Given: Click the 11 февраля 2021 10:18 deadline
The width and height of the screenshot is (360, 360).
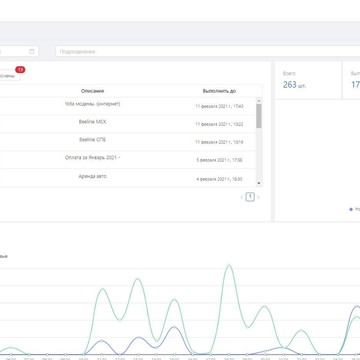Looking at the screenshot, I should point(219,142).
